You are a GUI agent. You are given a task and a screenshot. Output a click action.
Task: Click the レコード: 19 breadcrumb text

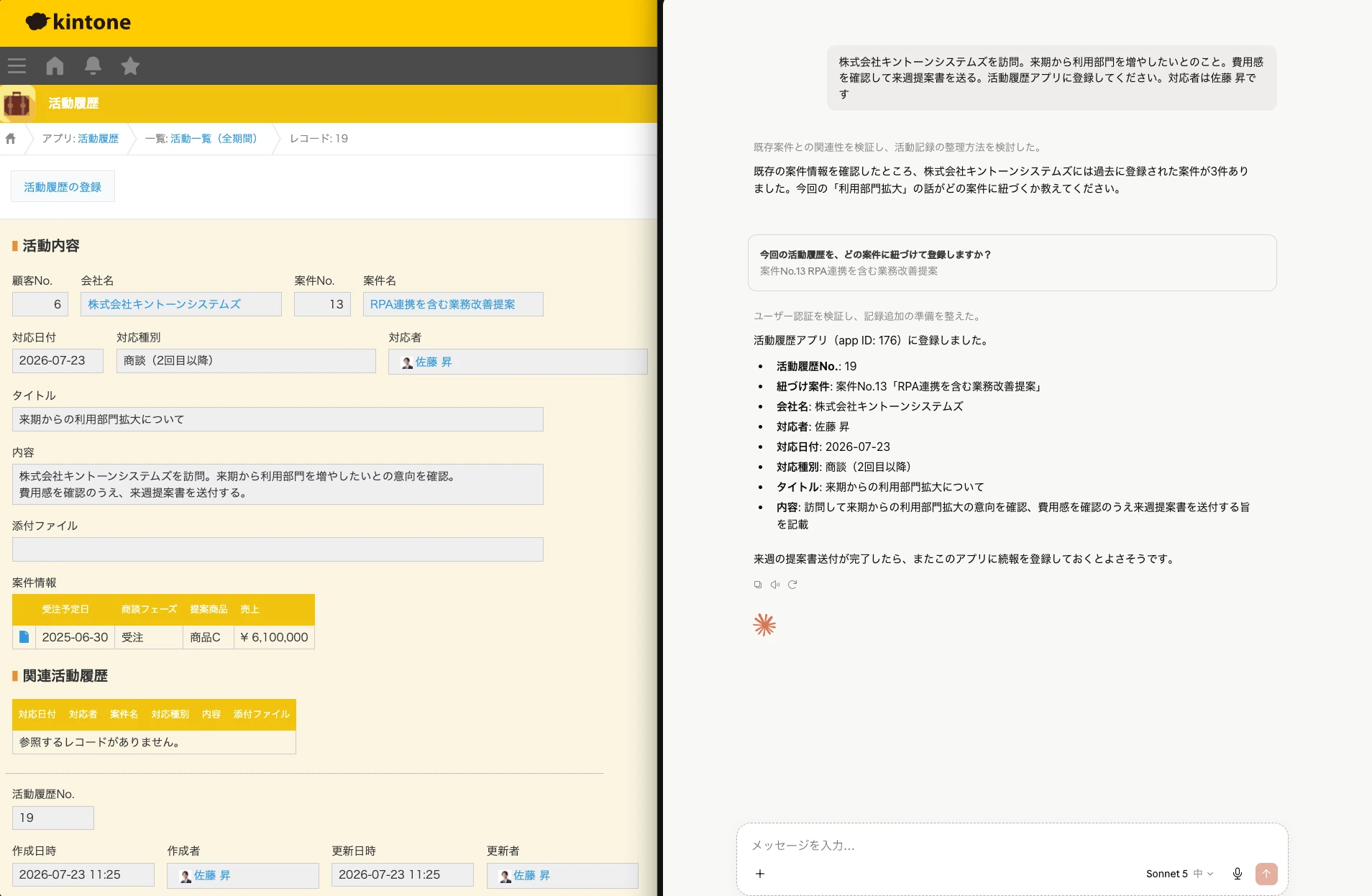tap(319, 138)
